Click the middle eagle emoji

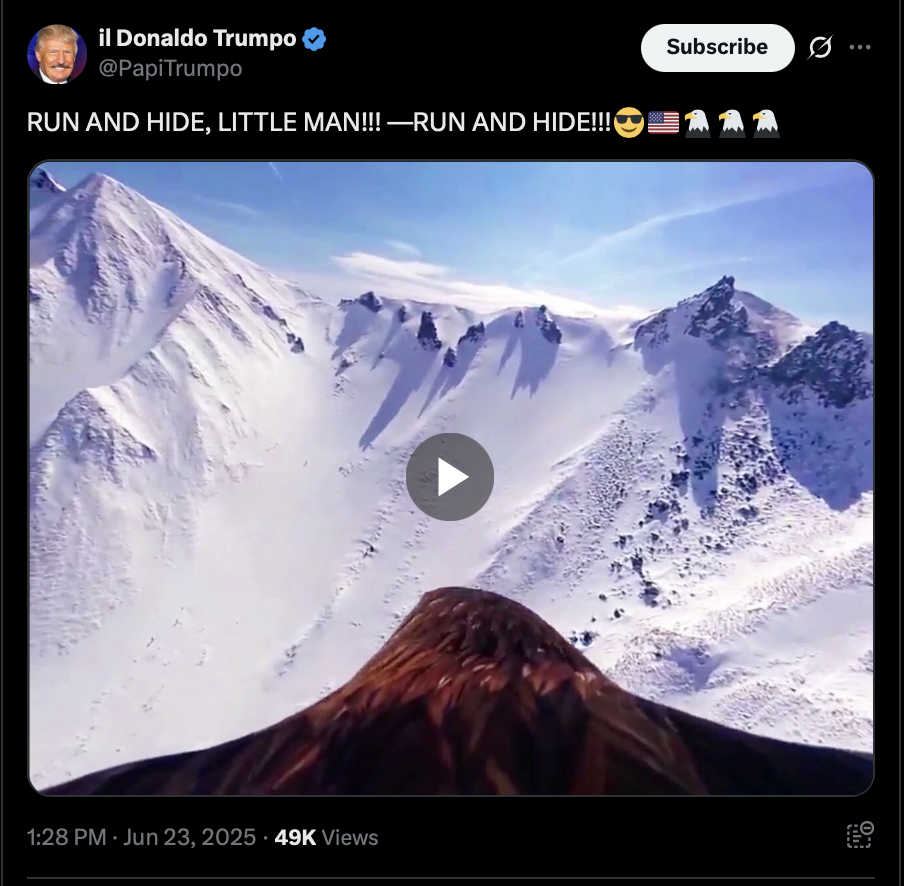[732, 123]
